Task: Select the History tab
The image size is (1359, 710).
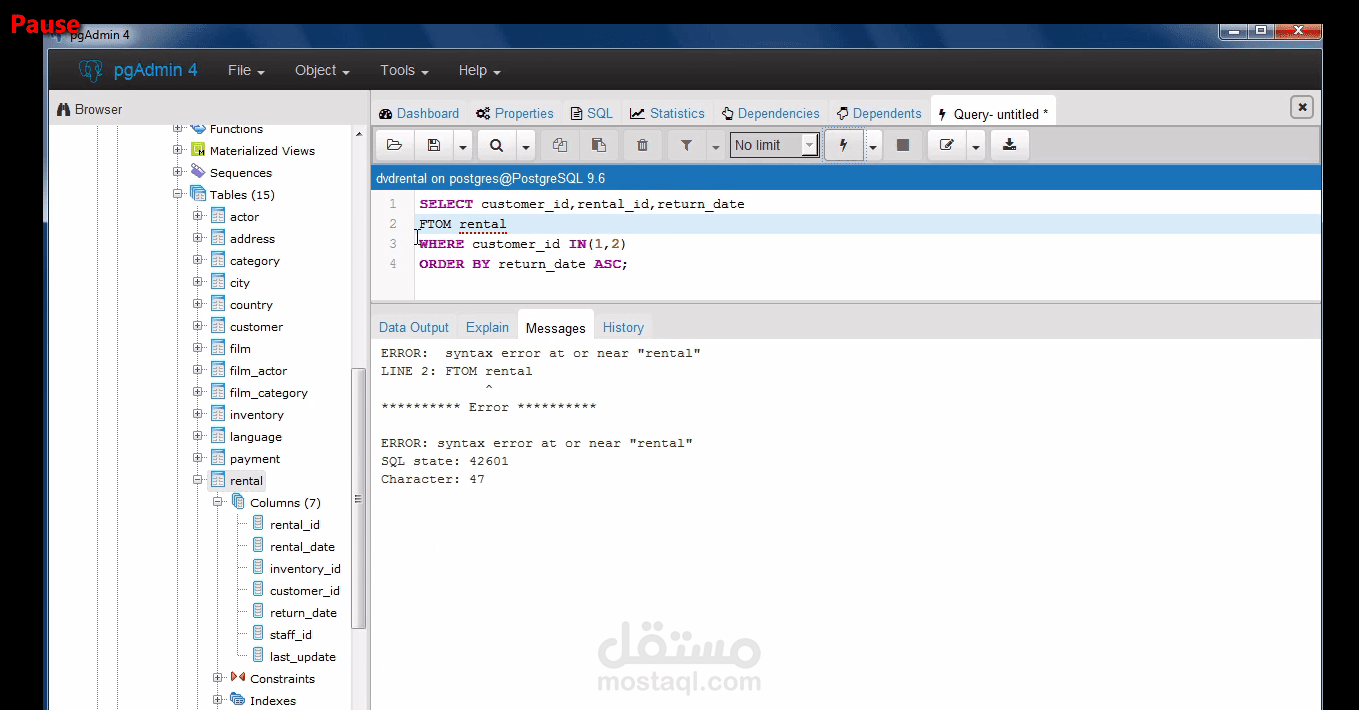Action: [623, 327]
